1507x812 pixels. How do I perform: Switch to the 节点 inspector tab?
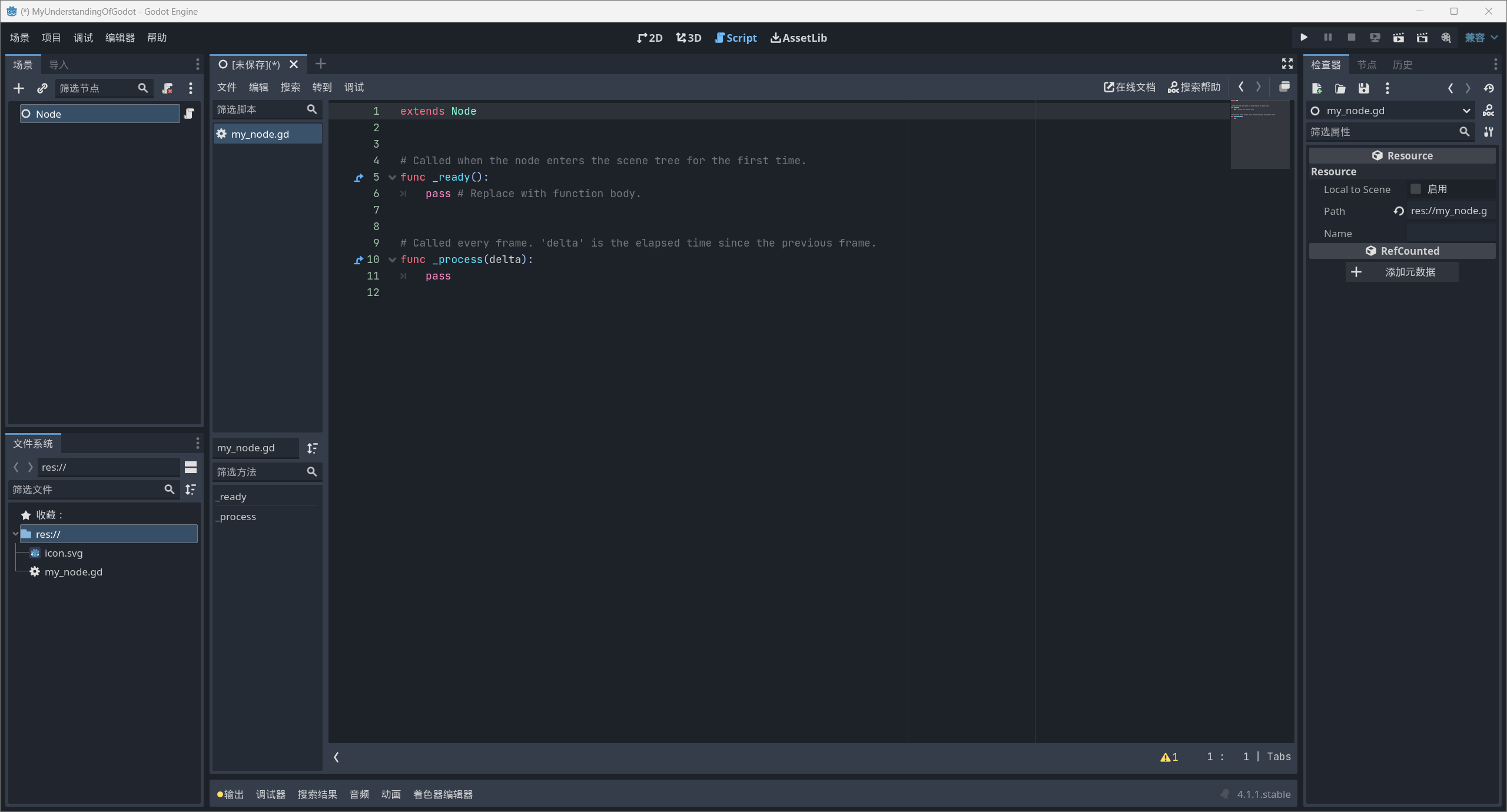[x=1367, y=65]
